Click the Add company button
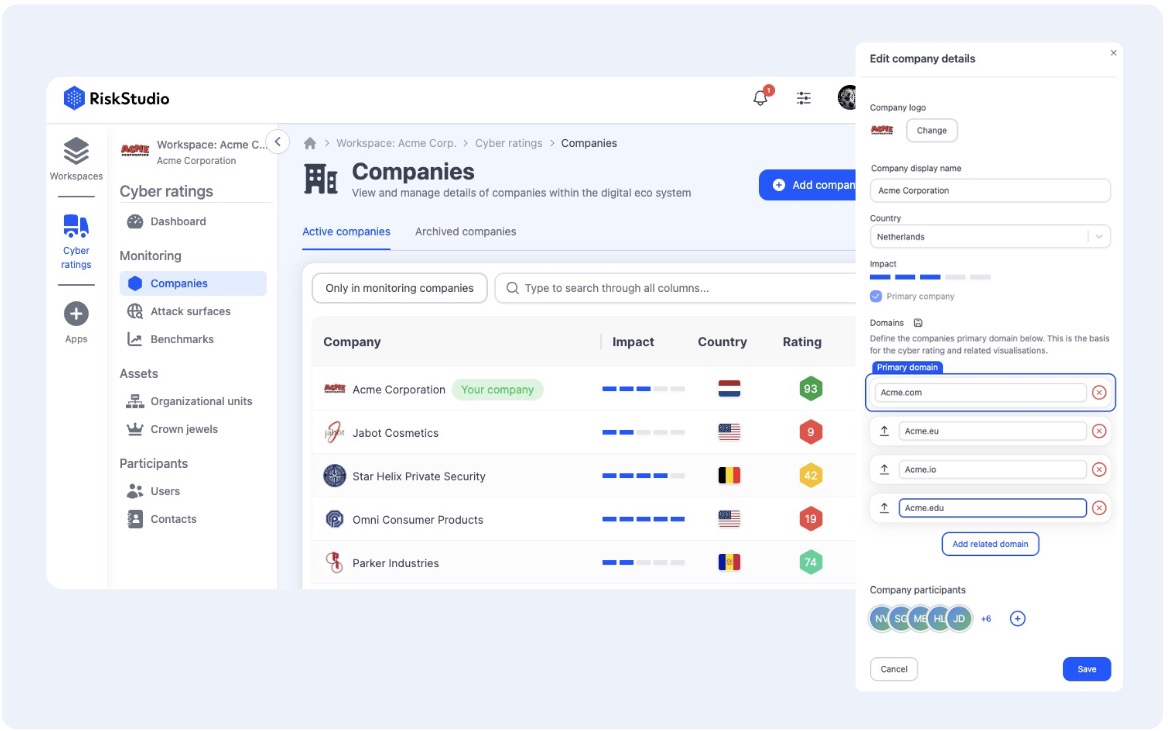This screenshot has width=1168, height=731. click(807, 185)
